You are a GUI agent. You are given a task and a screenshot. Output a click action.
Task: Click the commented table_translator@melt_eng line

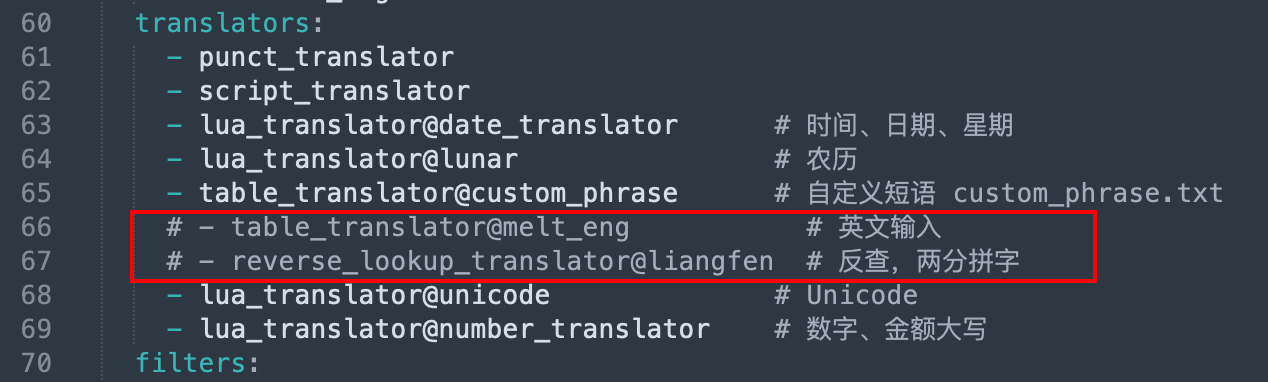click(x=398, y=227)
